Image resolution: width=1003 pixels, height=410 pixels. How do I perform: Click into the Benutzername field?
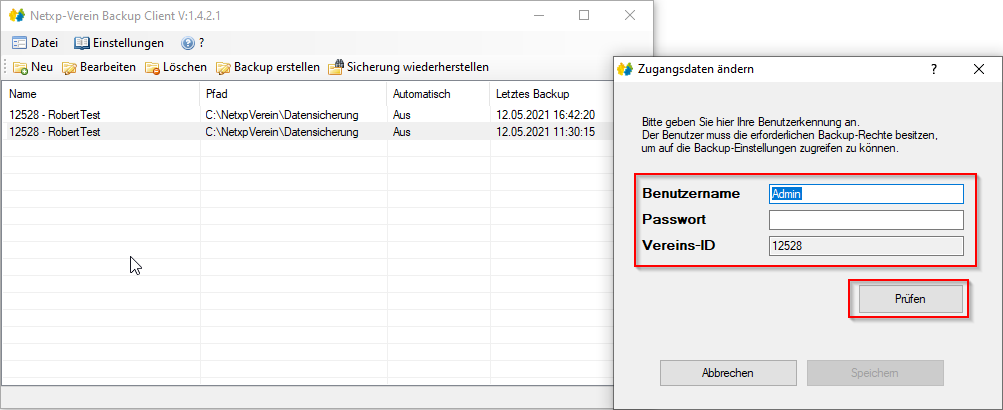(866, 194)
